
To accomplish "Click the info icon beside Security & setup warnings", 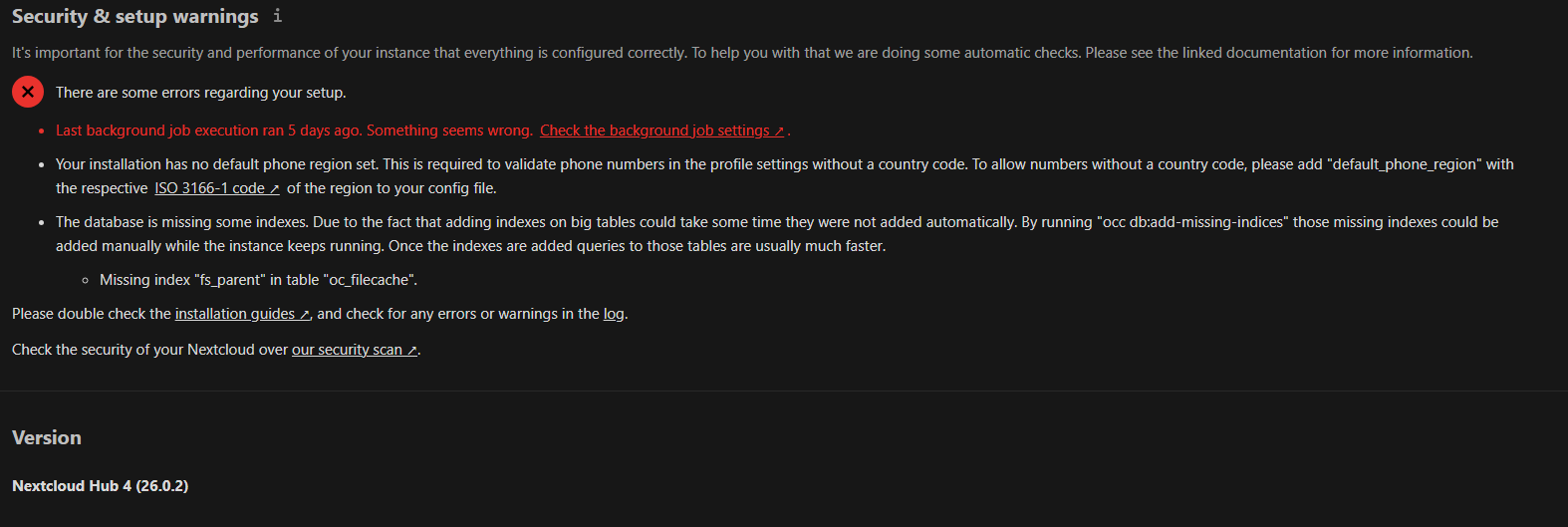I will click(278, 16).
